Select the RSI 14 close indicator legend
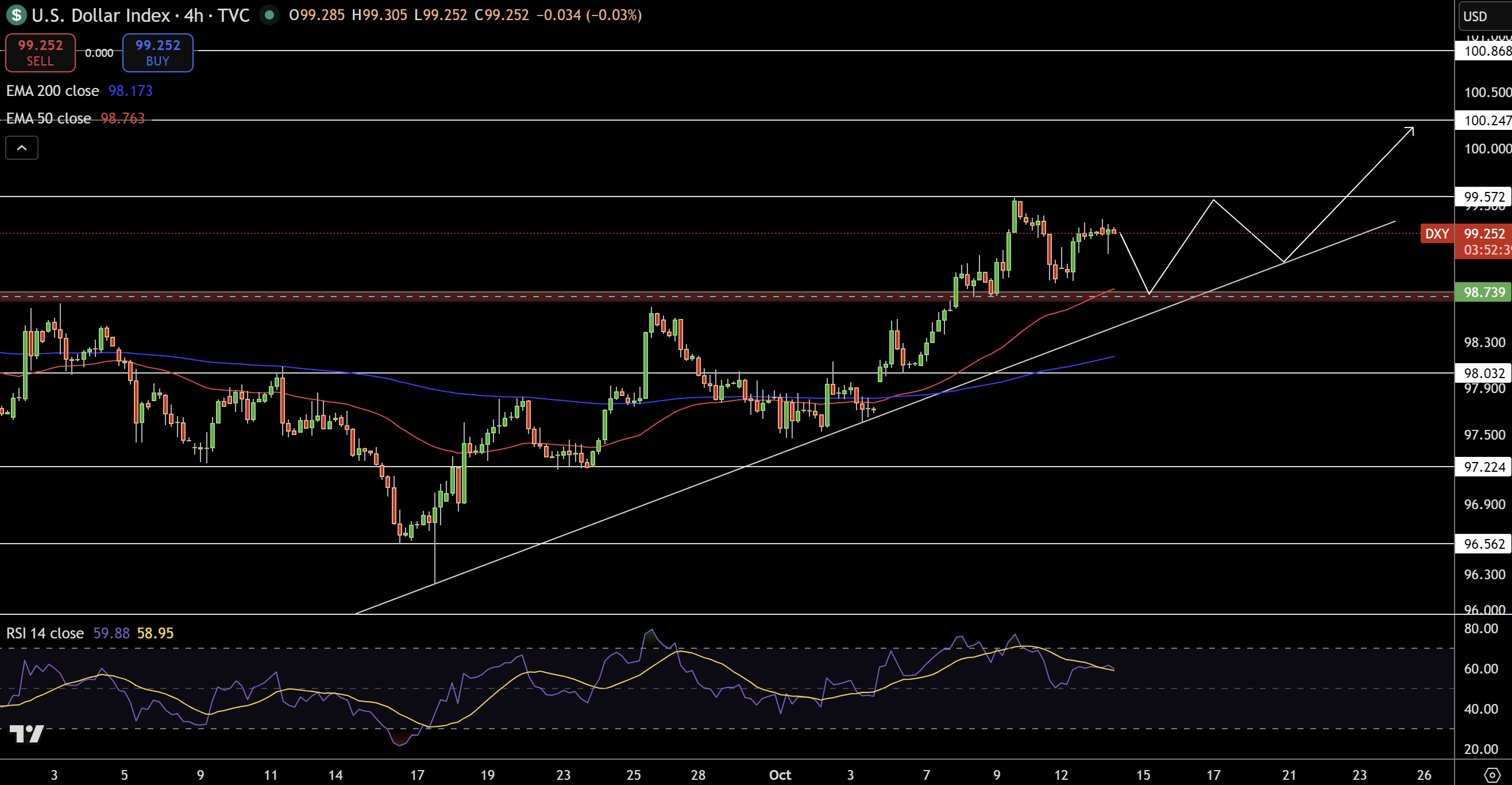Viewport: 1512px width, 785px height. (x=45, y=633)
